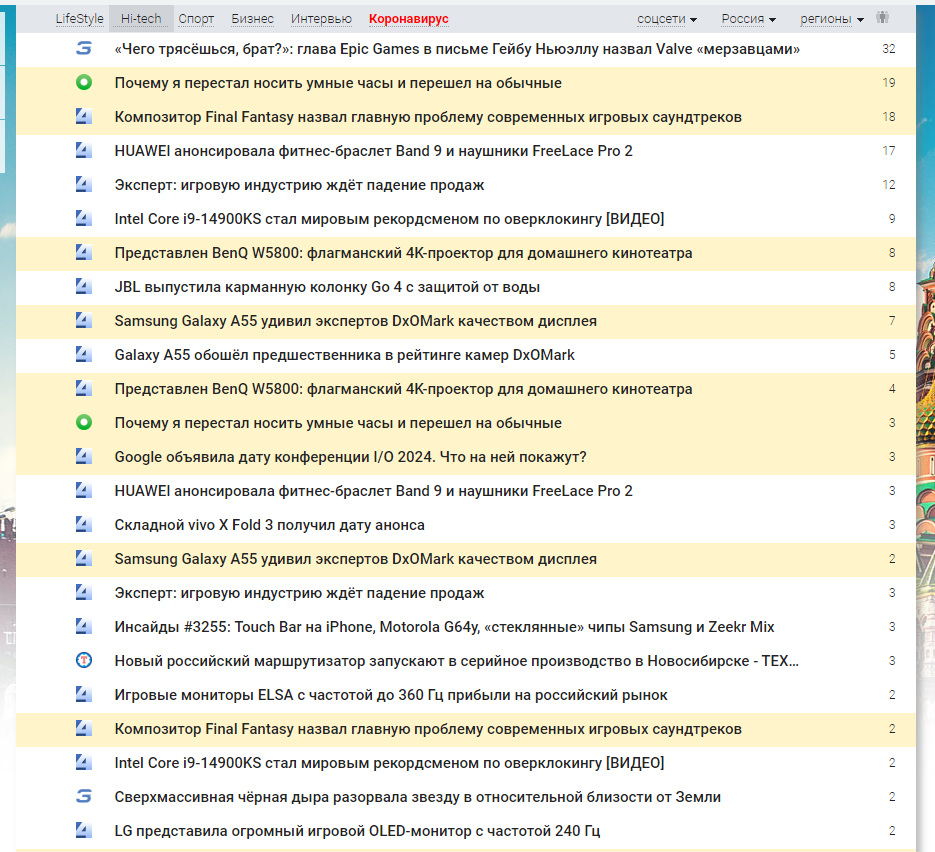Click source icon beside Epic Games headline
Image resolution: width=935 pixels, height=852 pixels.
click(x=84, y=48)
